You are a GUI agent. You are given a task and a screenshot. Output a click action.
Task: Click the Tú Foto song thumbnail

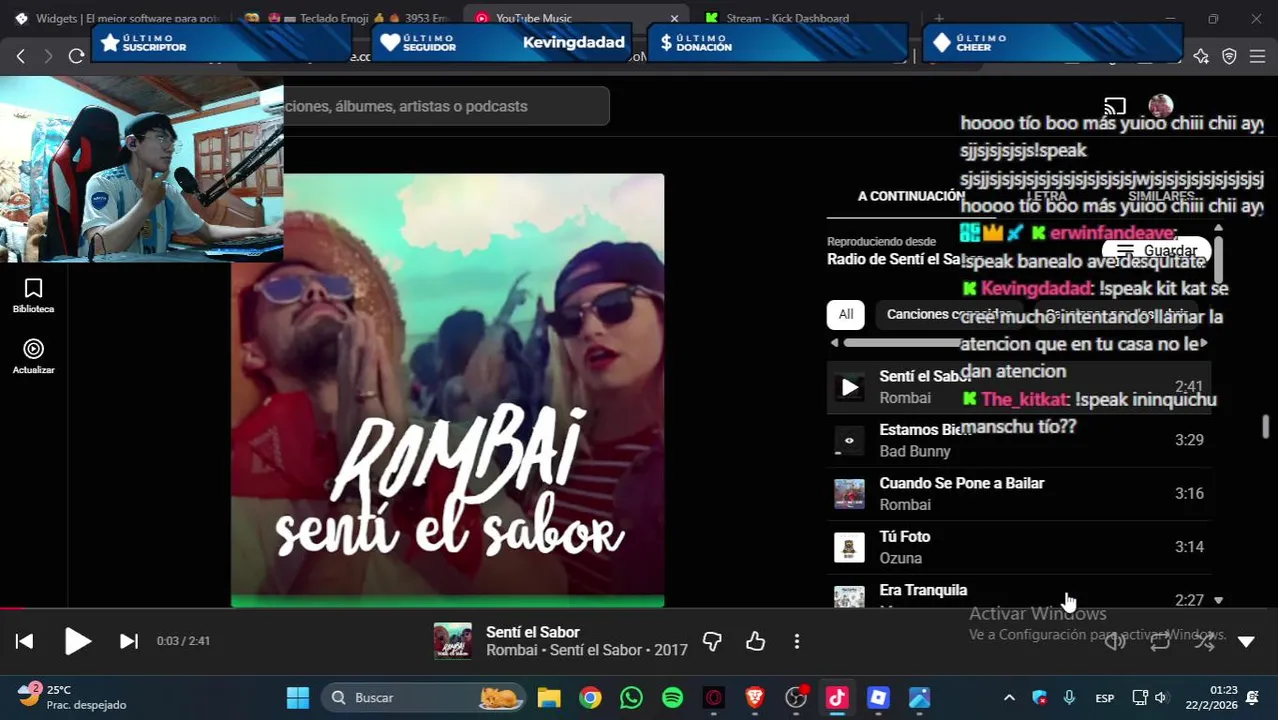click(x=849, y=547)
